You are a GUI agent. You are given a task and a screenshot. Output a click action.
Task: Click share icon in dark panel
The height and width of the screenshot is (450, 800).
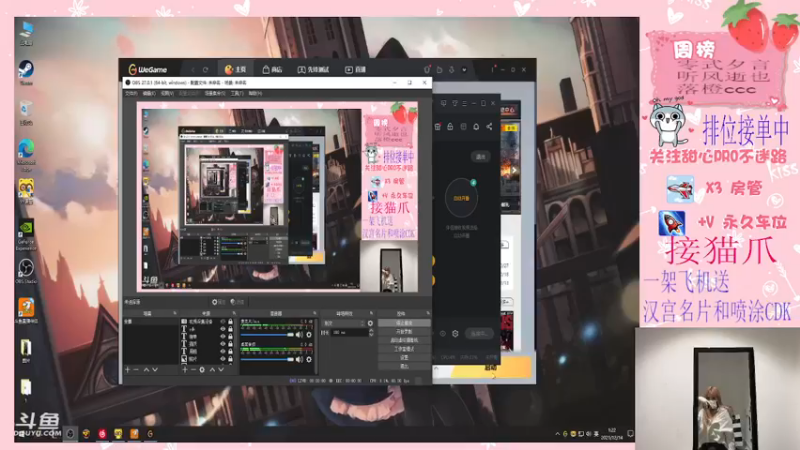coord(489,127)
